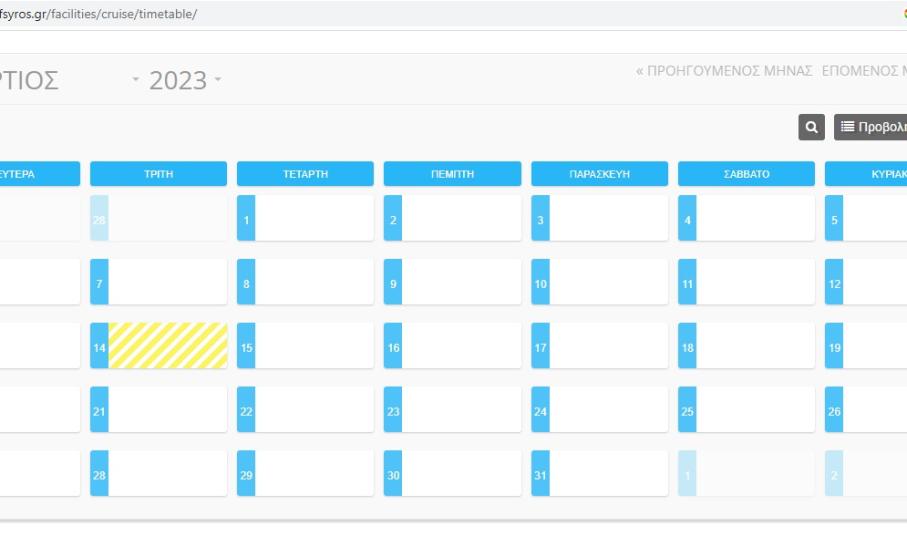Click the Σάββατο day header

[746, 174]
